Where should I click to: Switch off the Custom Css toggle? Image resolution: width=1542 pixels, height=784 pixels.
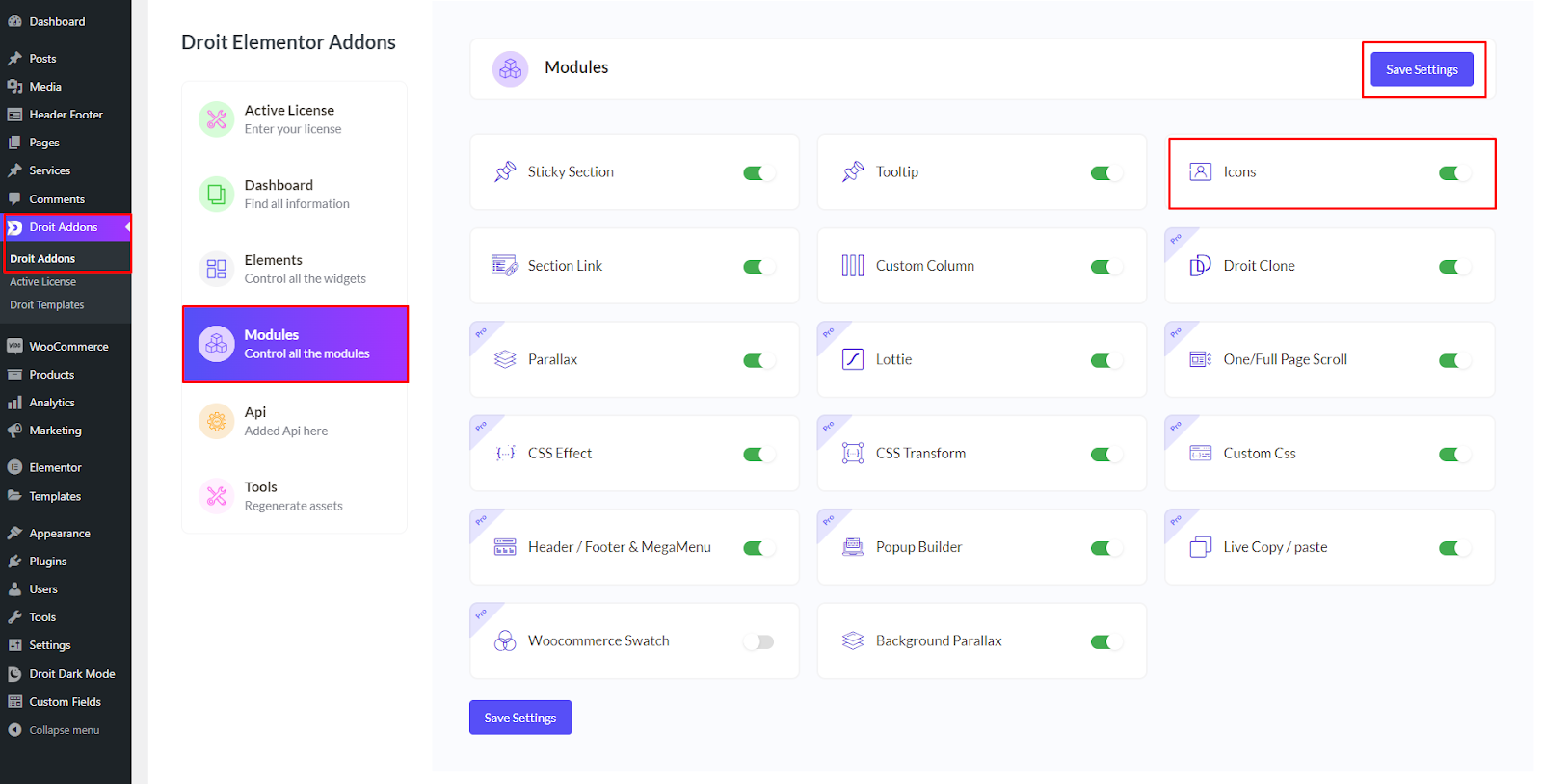[1454, 455]
